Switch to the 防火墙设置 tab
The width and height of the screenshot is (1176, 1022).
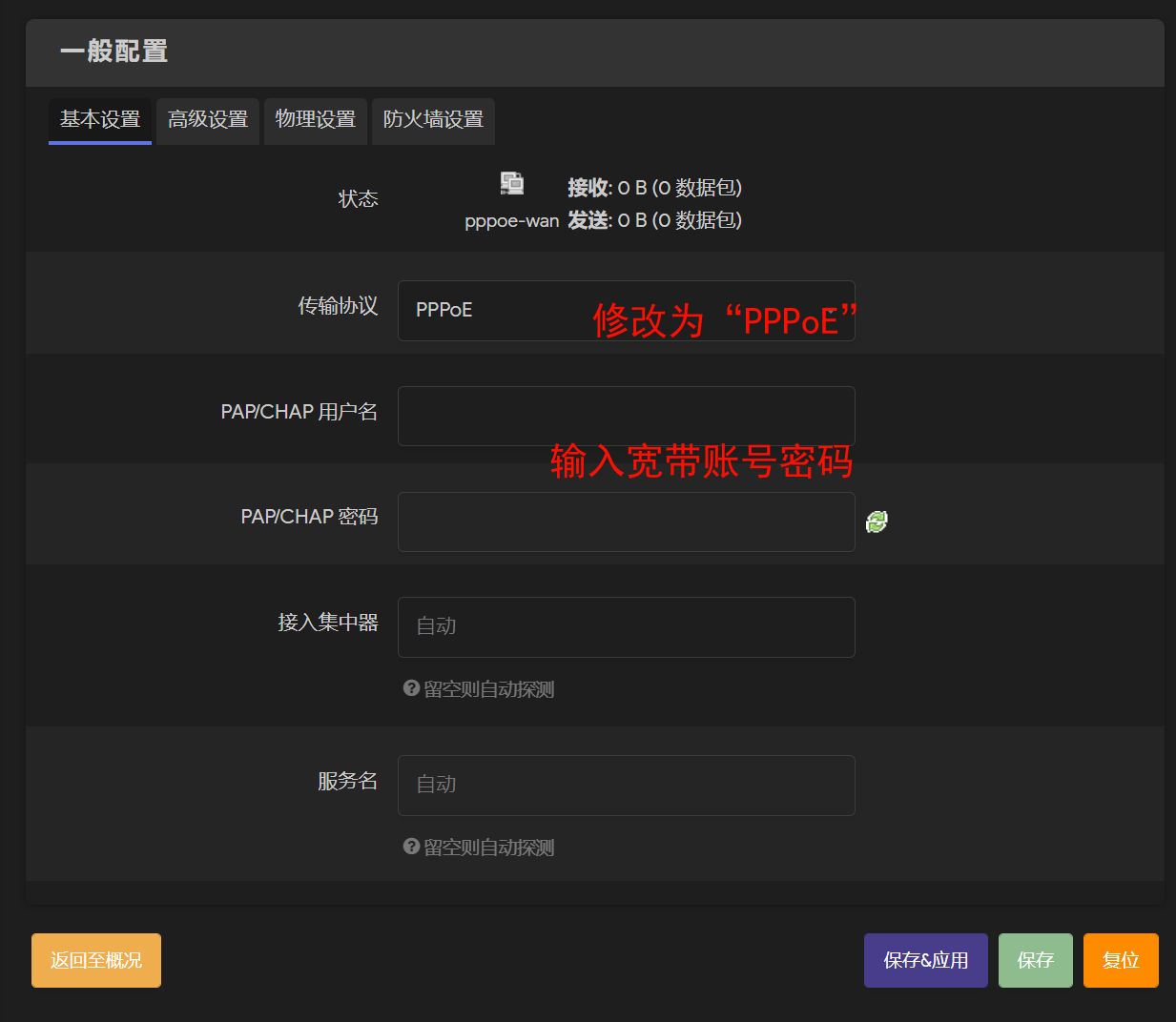pyautogui.click(x=433, y=120)
